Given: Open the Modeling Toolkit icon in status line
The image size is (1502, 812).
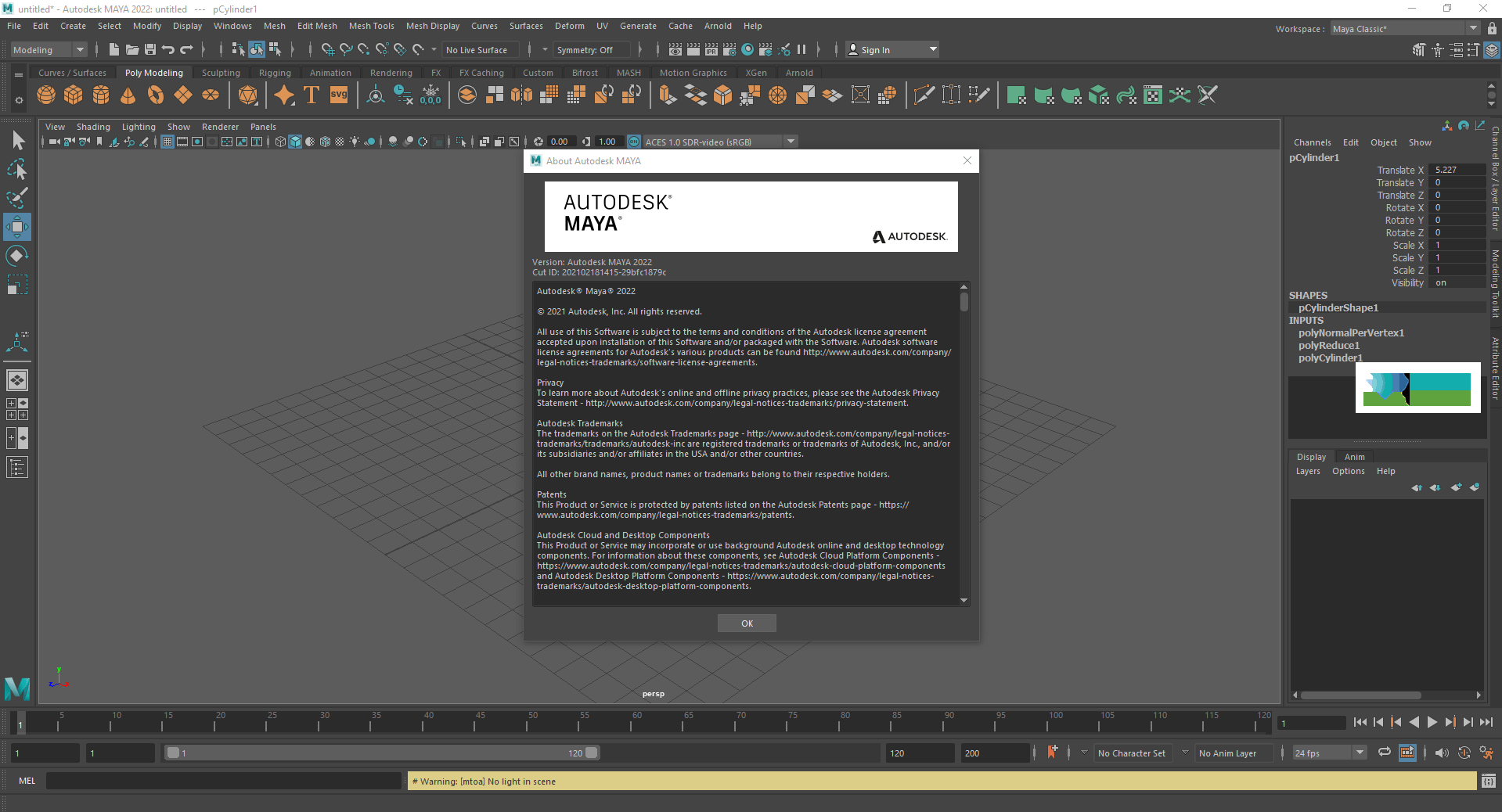Looking at the screenshot, I should 1419,49.
